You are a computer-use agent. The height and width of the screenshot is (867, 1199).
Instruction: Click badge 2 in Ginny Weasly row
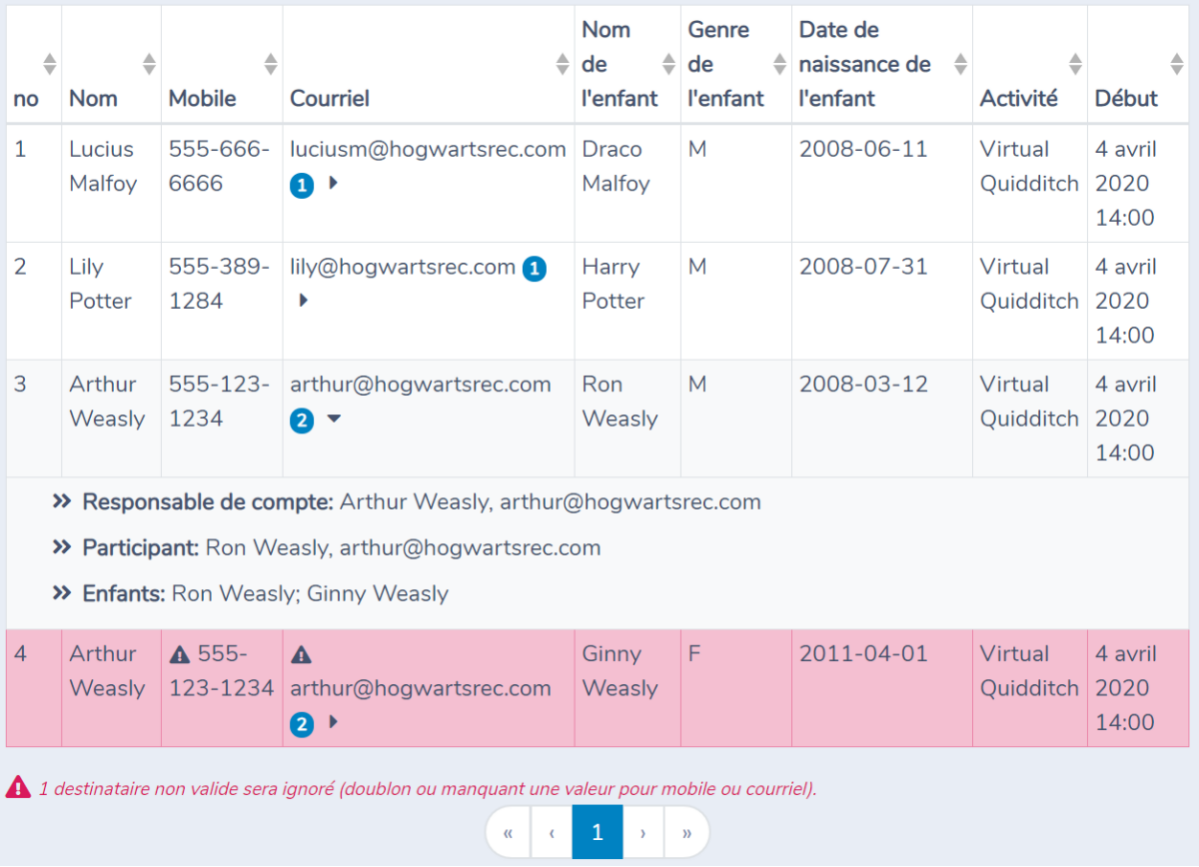(302, 724)
